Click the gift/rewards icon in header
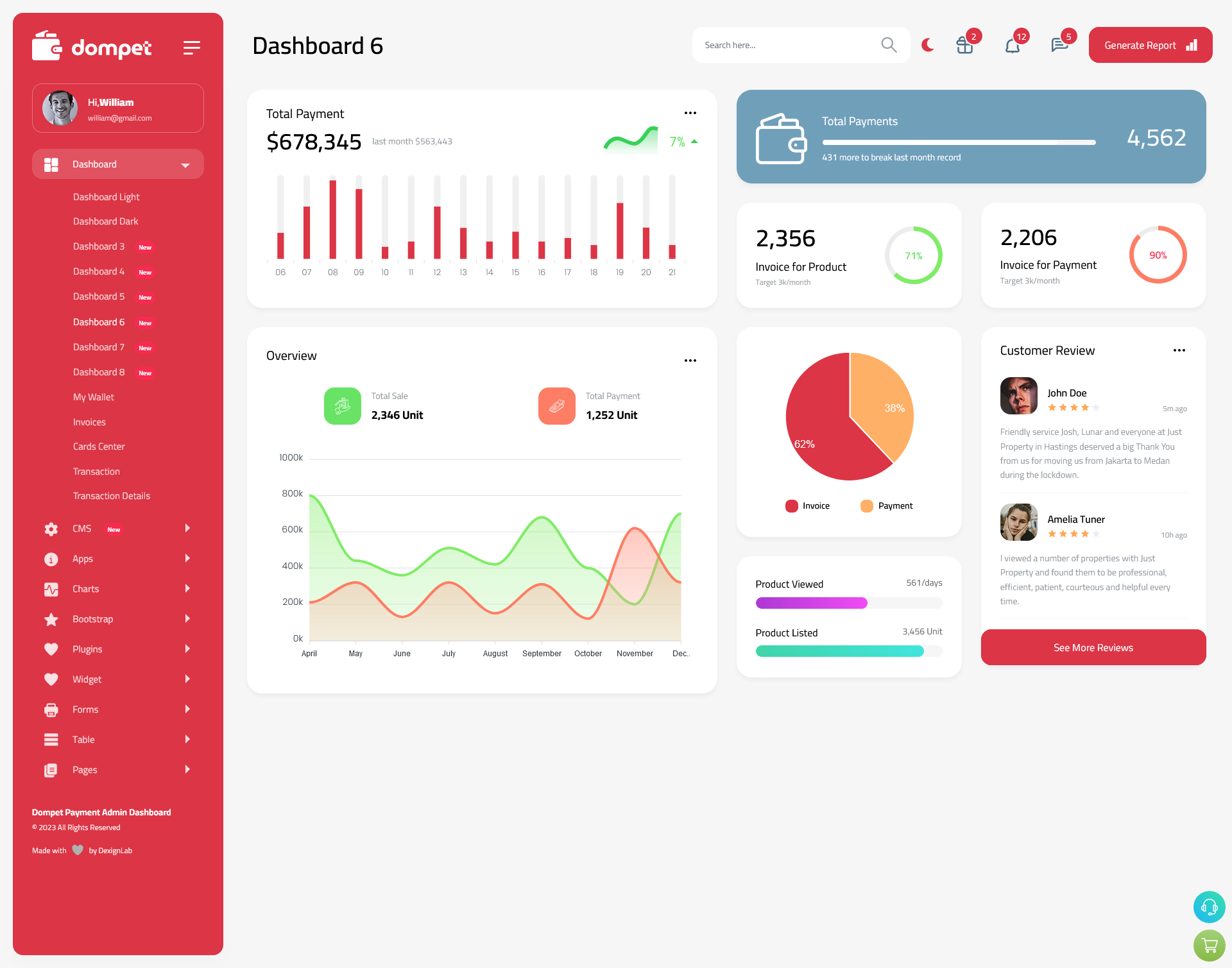Screen dimensions: 1232x968 pos(964,45)
